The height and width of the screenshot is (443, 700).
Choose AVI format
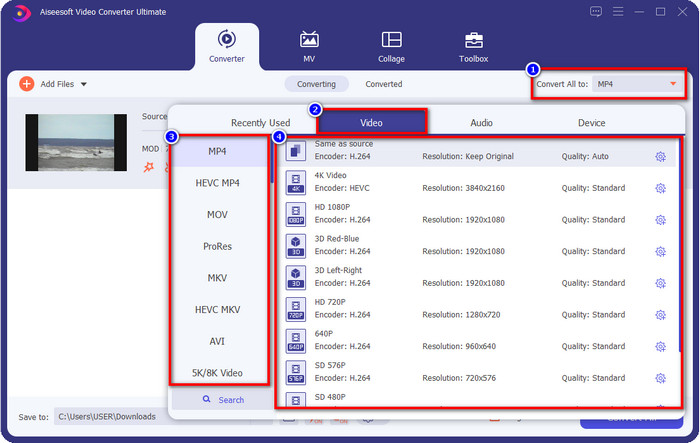[x=217, y=341]
